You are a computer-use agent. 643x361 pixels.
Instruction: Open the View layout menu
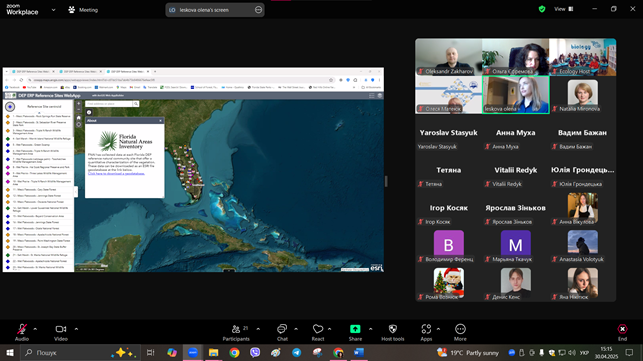564,9
